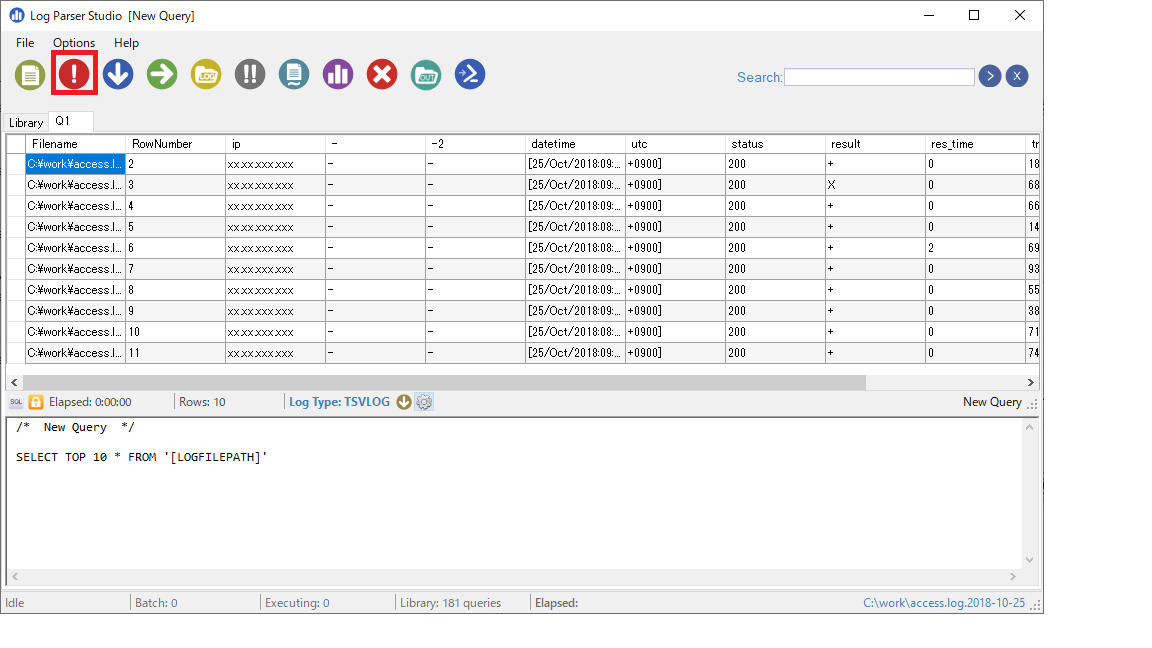
Task: Abort the query with the red X icon
Action: click(381, 75)
